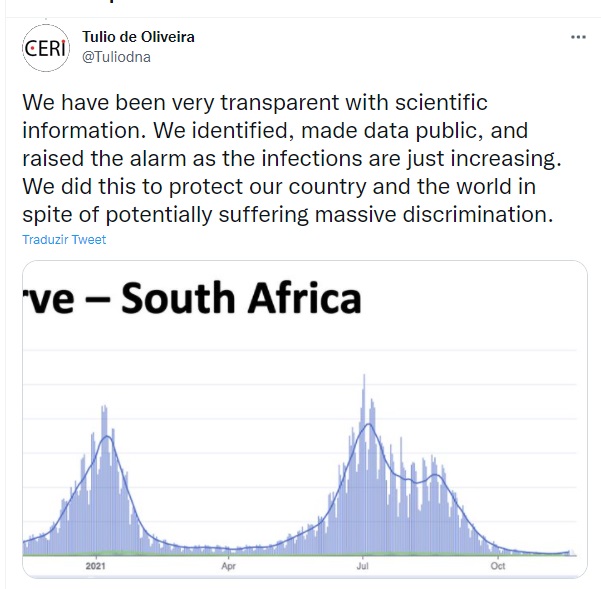
Task: Open the tweet's three-dot more menu
Action: [578, 37]
